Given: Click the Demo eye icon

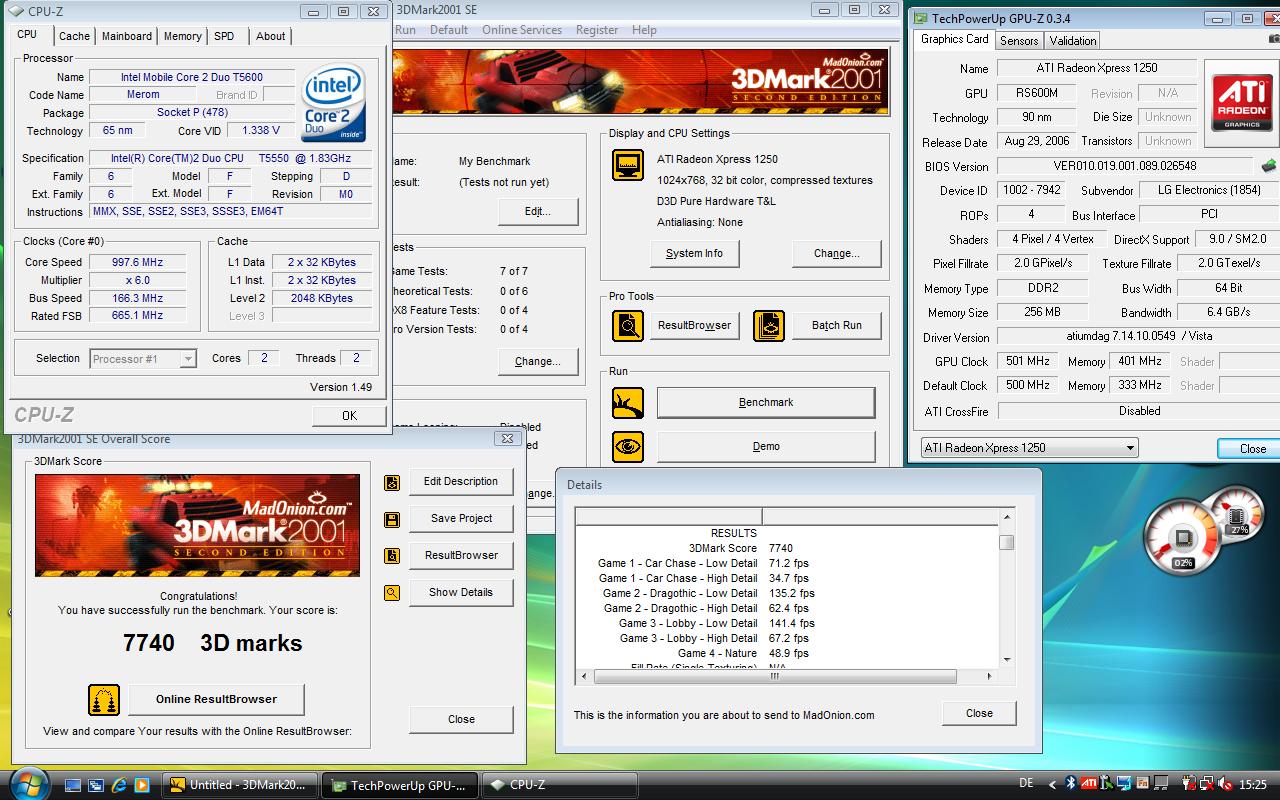Looking at the screenshot, I should pyautogui.click(x=628, y=446).
